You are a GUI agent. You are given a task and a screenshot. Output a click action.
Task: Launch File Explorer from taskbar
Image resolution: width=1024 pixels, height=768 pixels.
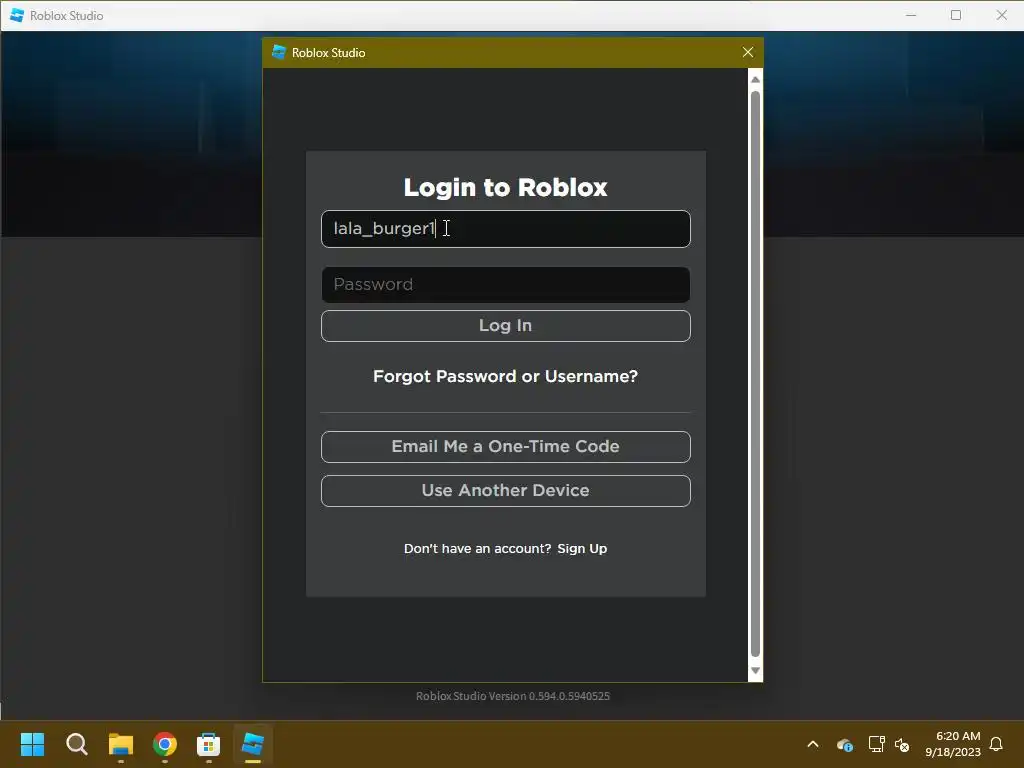121,744
